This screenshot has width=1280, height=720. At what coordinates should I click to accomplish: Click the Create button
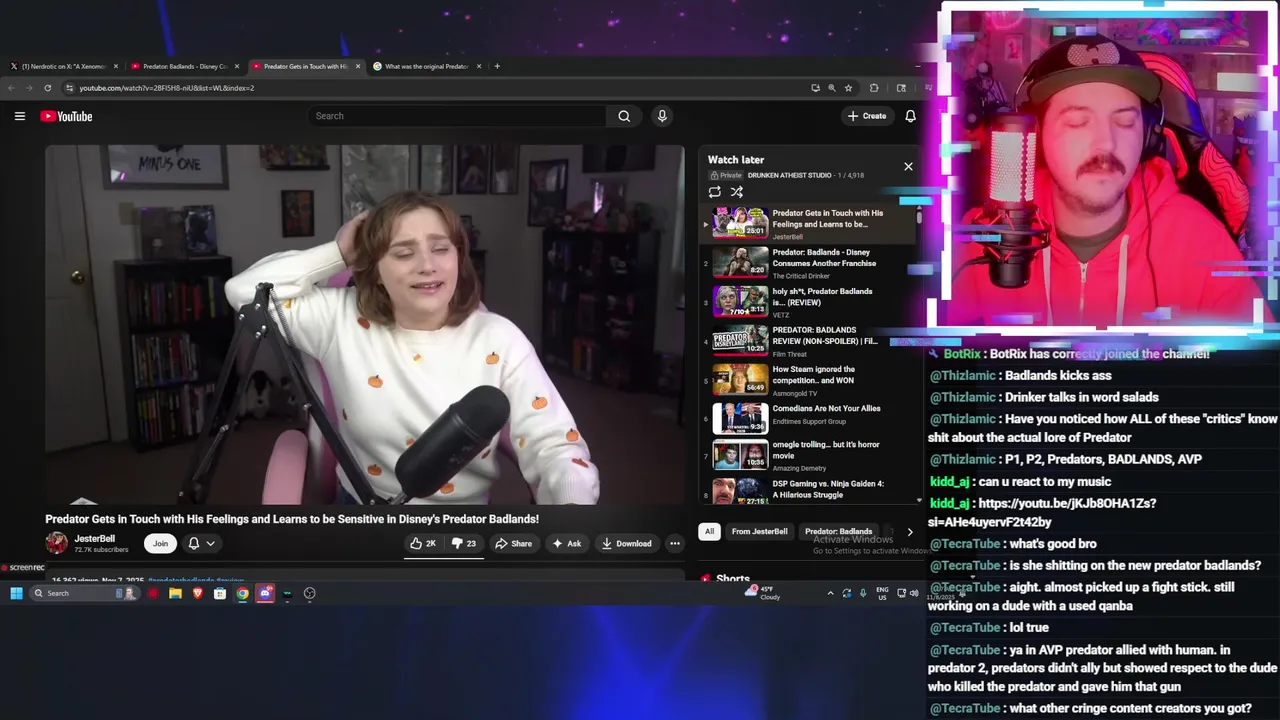867,116
